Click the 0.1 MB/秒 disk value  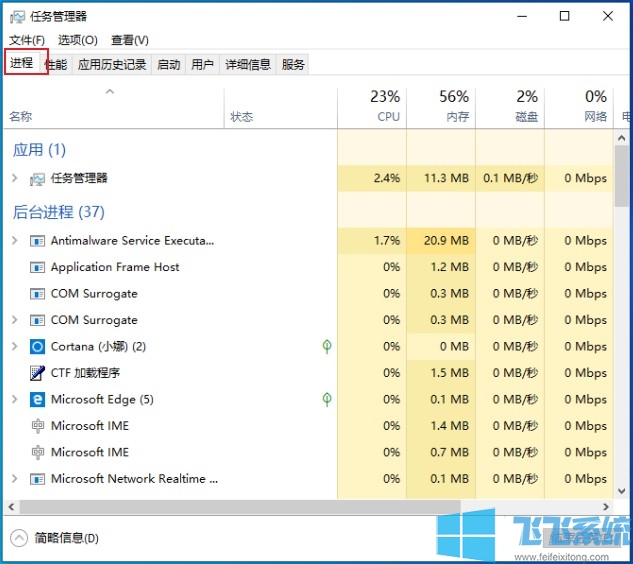click(x=511, y=178)
